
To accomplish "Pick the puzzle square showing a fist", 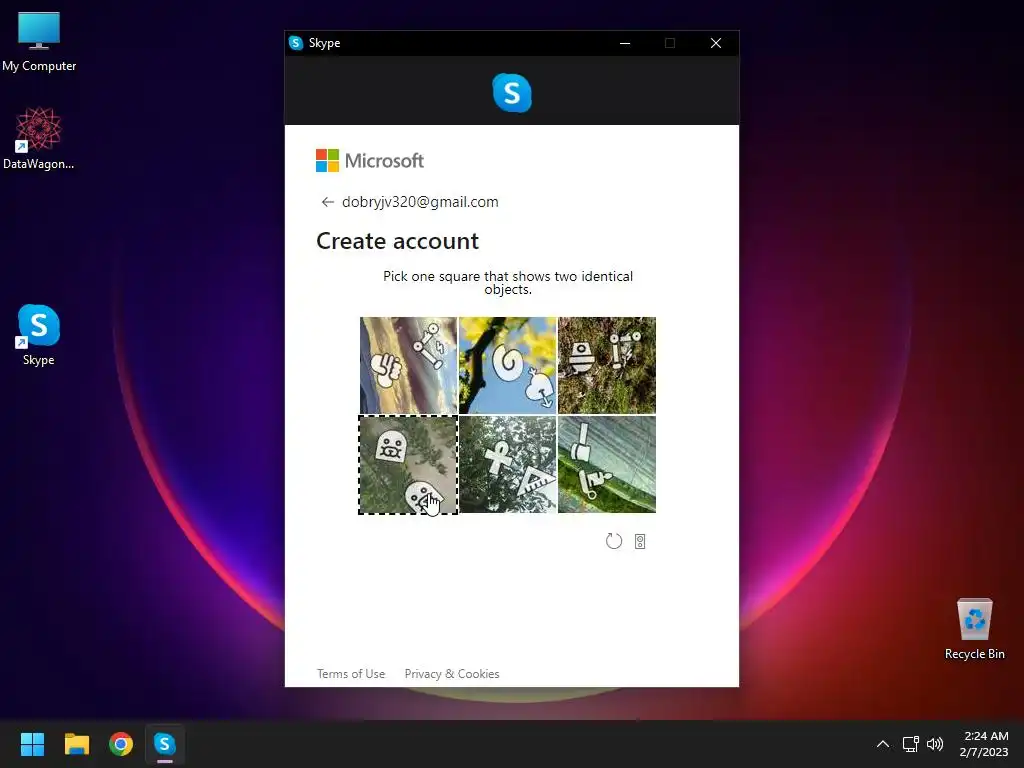I will 408,365.
